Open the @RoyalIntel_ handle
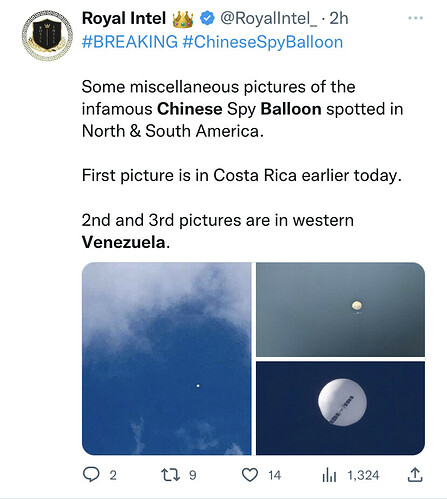This screenshot has width=447, height=499. pos(269,19)
